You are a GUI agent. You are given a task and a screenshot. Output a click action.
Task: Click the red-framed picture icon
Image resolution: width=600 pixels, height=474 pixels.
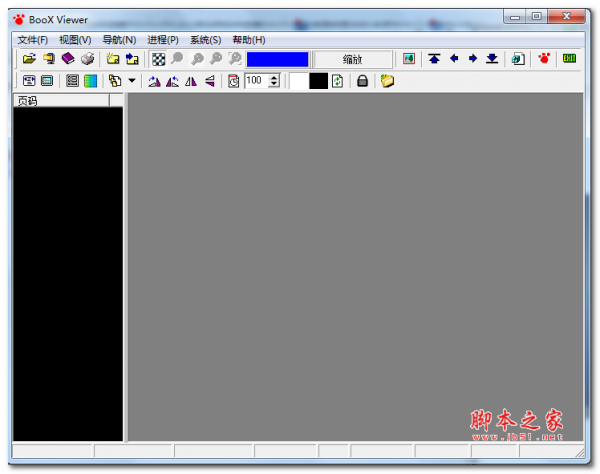pyautogui.click(x=409, y=59)
